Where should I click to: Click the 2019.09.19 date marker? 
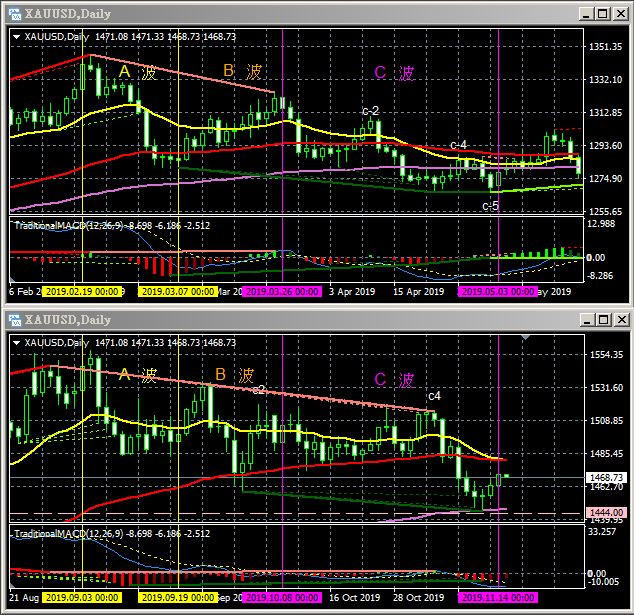177,597
